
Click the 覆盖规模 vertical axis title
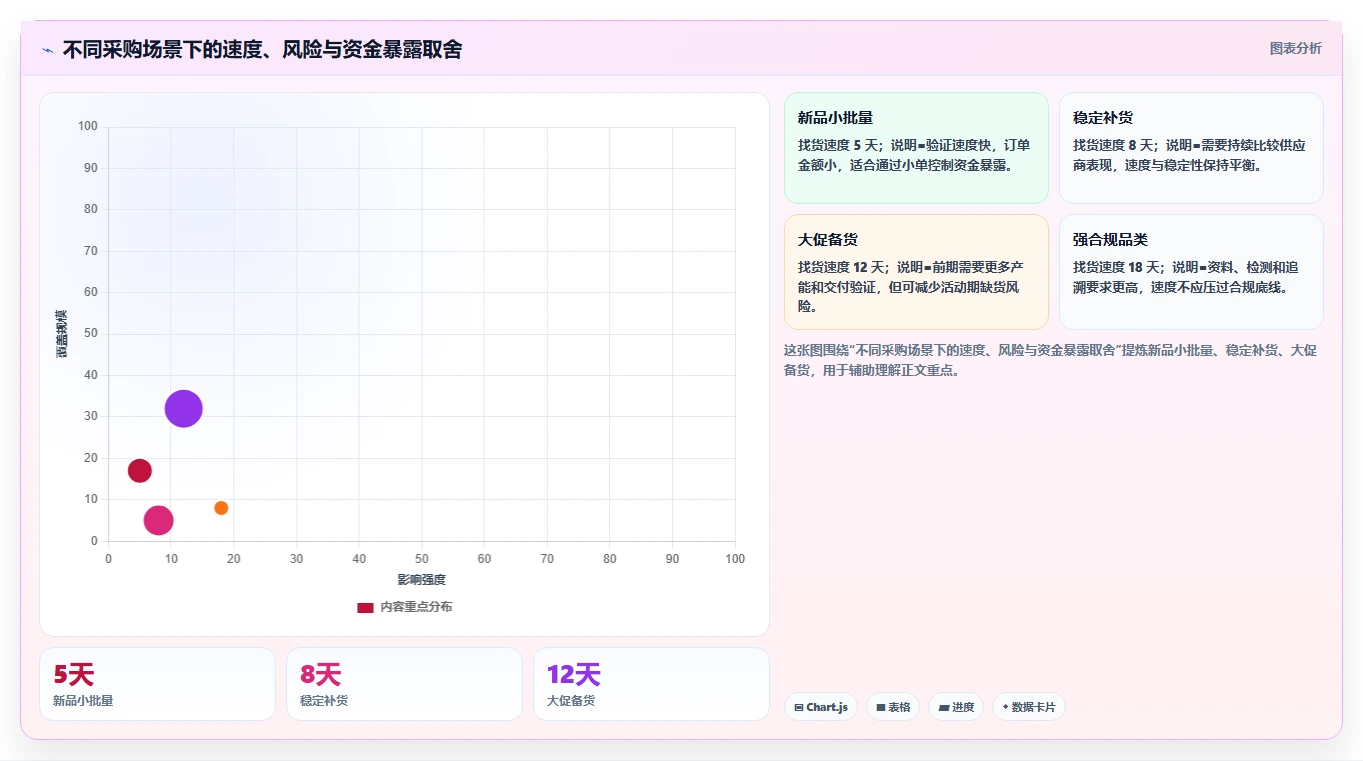[x=61, y=334]
